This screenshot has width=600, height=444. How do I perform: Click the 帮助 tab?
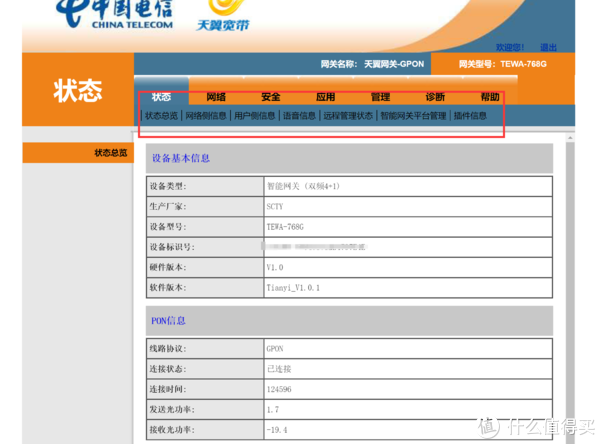pyautogui.click(x=489, y=97)
